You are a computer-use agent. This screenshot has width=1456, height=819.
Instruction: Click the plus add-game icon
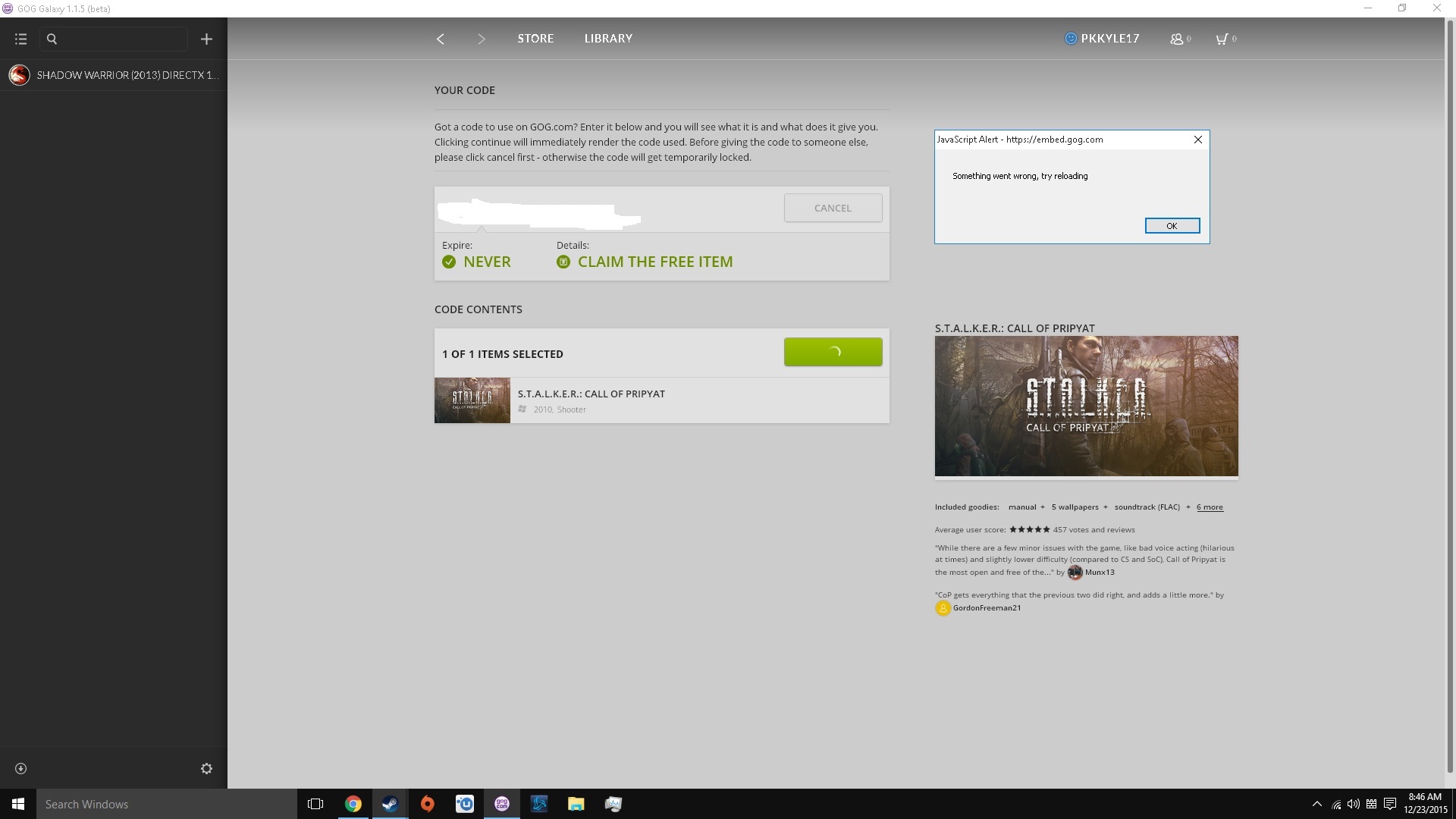[206, 39]
